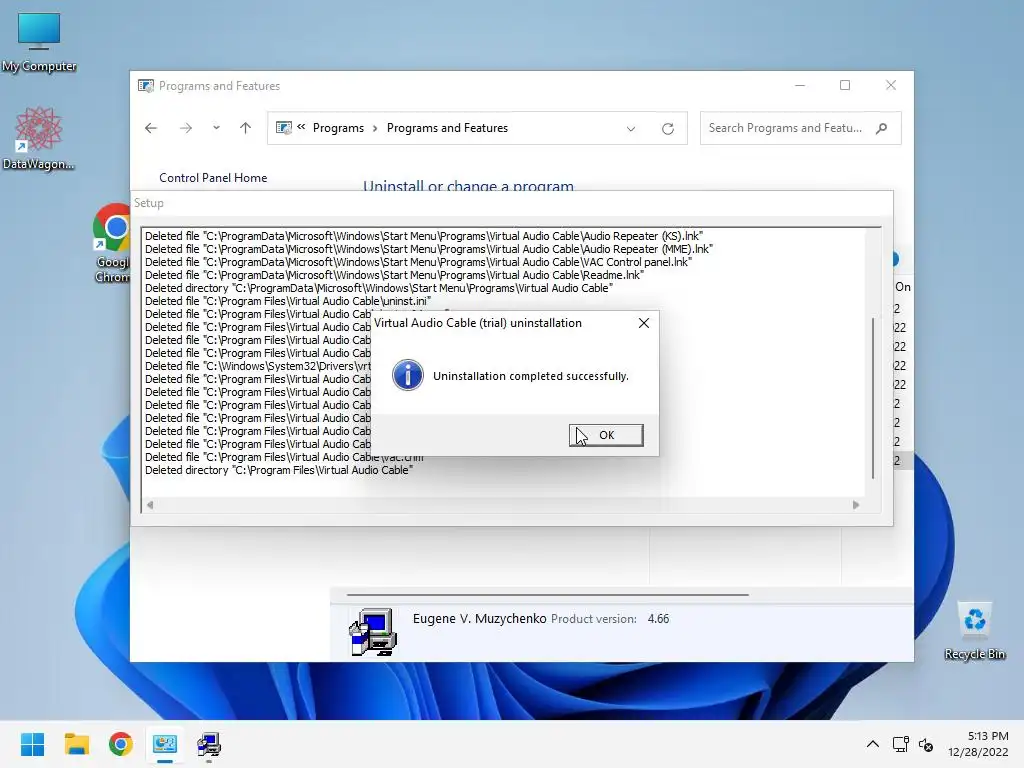Close the Programs and Features window
Image resolution: width=1024 pixels, height=768 pixels.
coord(891,86)
